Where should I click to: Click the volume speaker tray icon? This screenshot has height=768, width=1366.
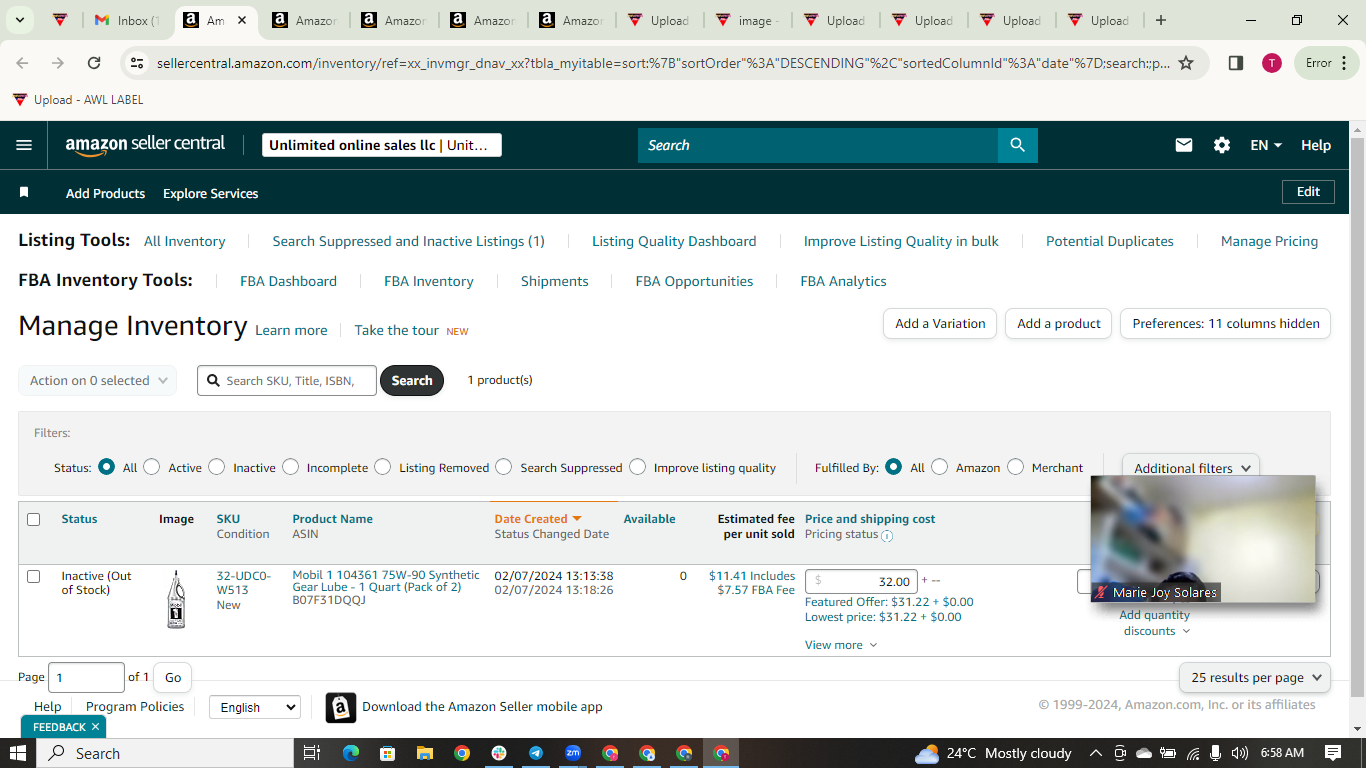(1240, 753)
